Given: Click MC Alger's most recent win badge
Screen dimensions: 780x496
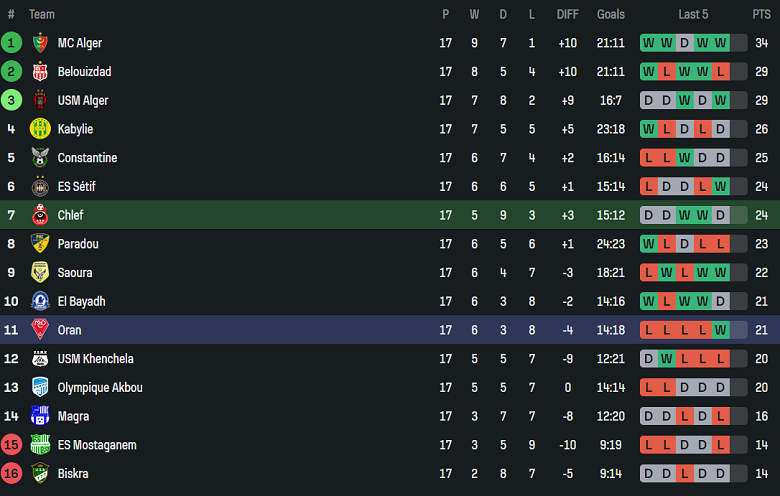Looking at the screenshot, I should [x=720, y=43].
